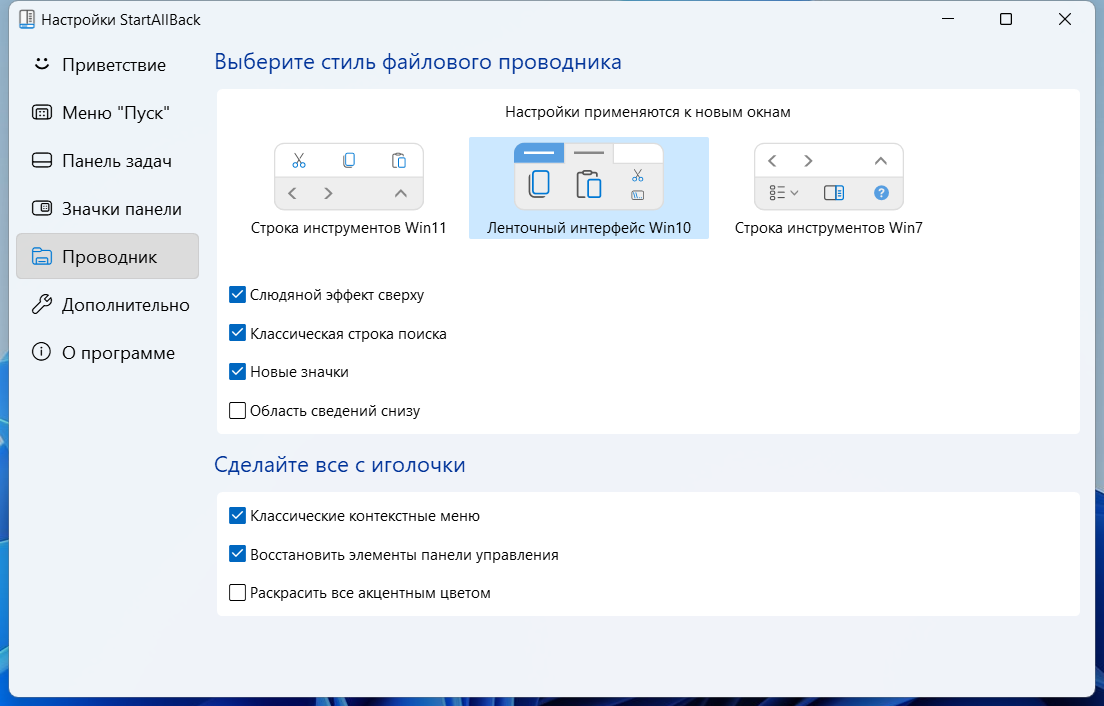Screen dimensions: 1104x706
Task: Click the smiley icon next to Приветствие
Action: (42, 64)
